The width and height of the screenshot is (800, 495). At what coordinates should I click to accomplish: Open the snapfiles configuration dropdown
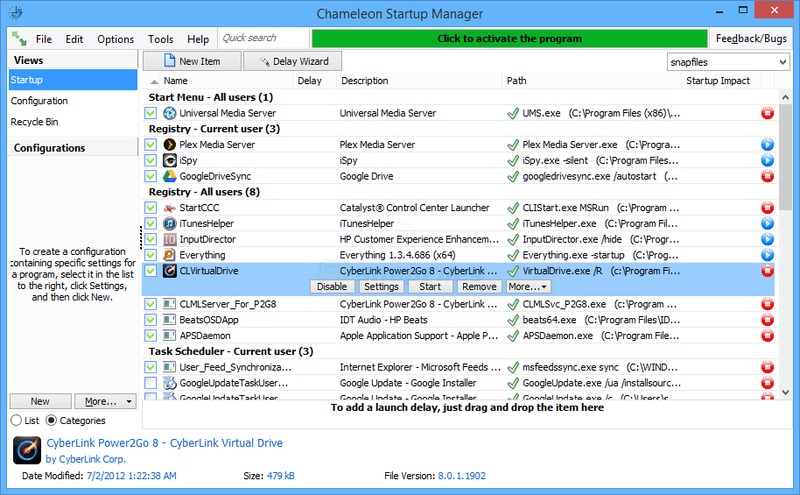click(728, 62)
